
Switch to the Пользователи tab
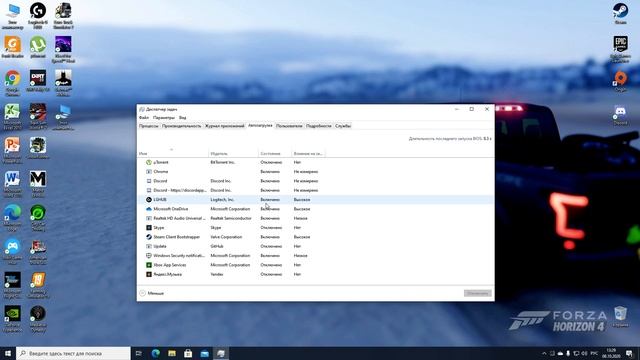(x=289, y=126)
